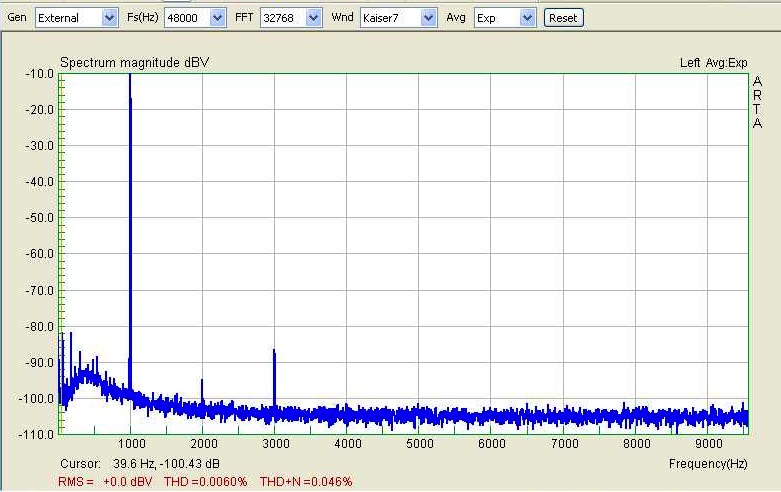Open the Fs(Hz) dropdown showing 48000

coord(195,18)
